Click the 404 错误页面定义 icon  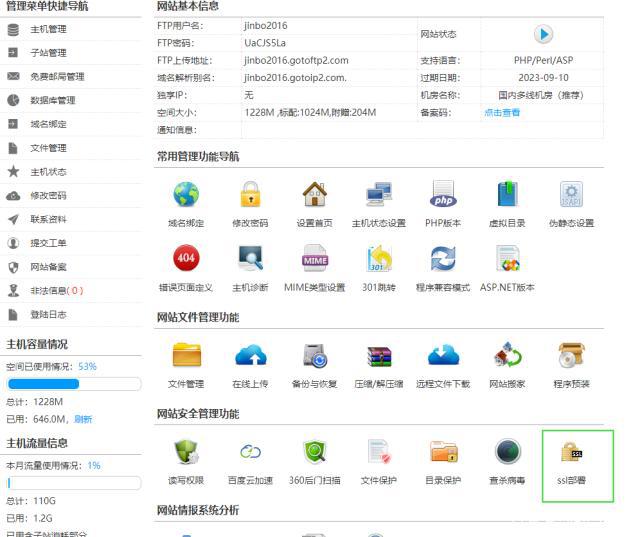tap(186, 258)
